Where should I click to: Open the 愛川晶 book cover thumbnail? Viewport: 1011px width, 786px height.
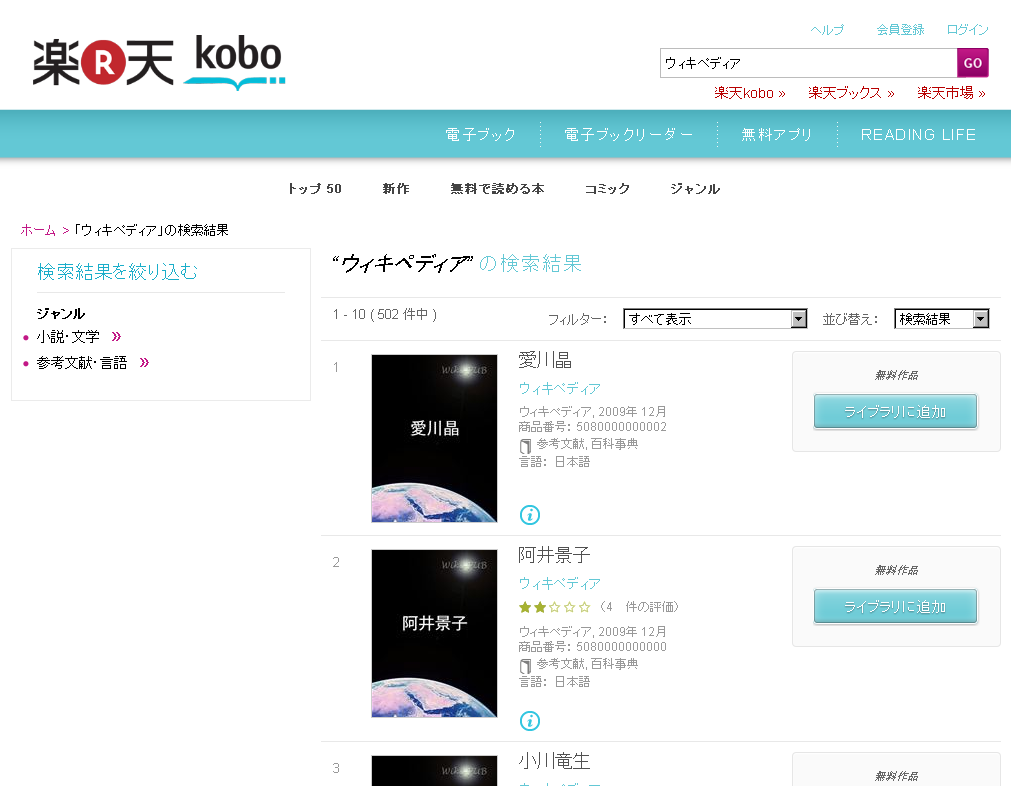[434, 438]
